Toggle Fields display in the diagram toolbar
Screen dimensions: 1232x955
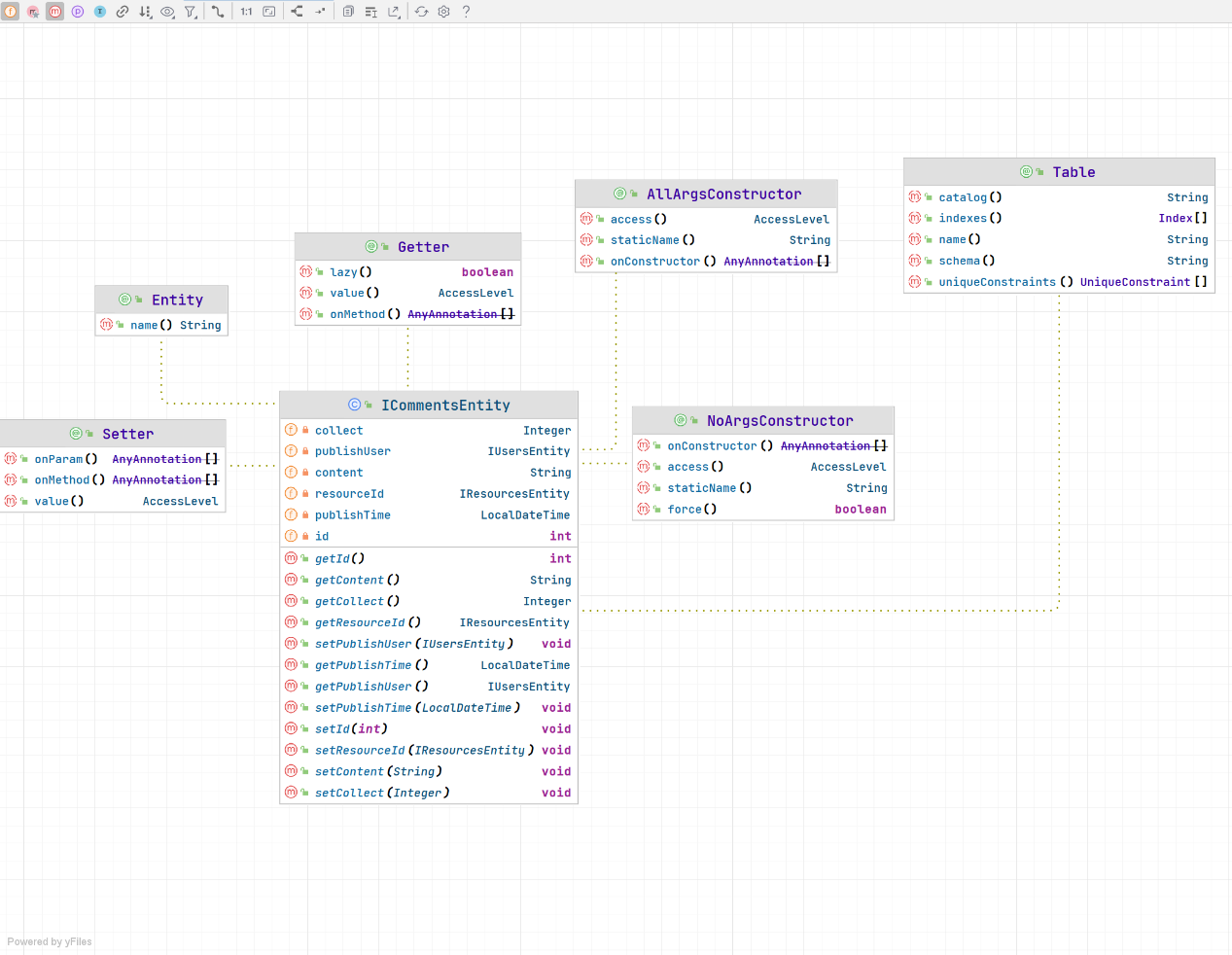tap(11, 12)
